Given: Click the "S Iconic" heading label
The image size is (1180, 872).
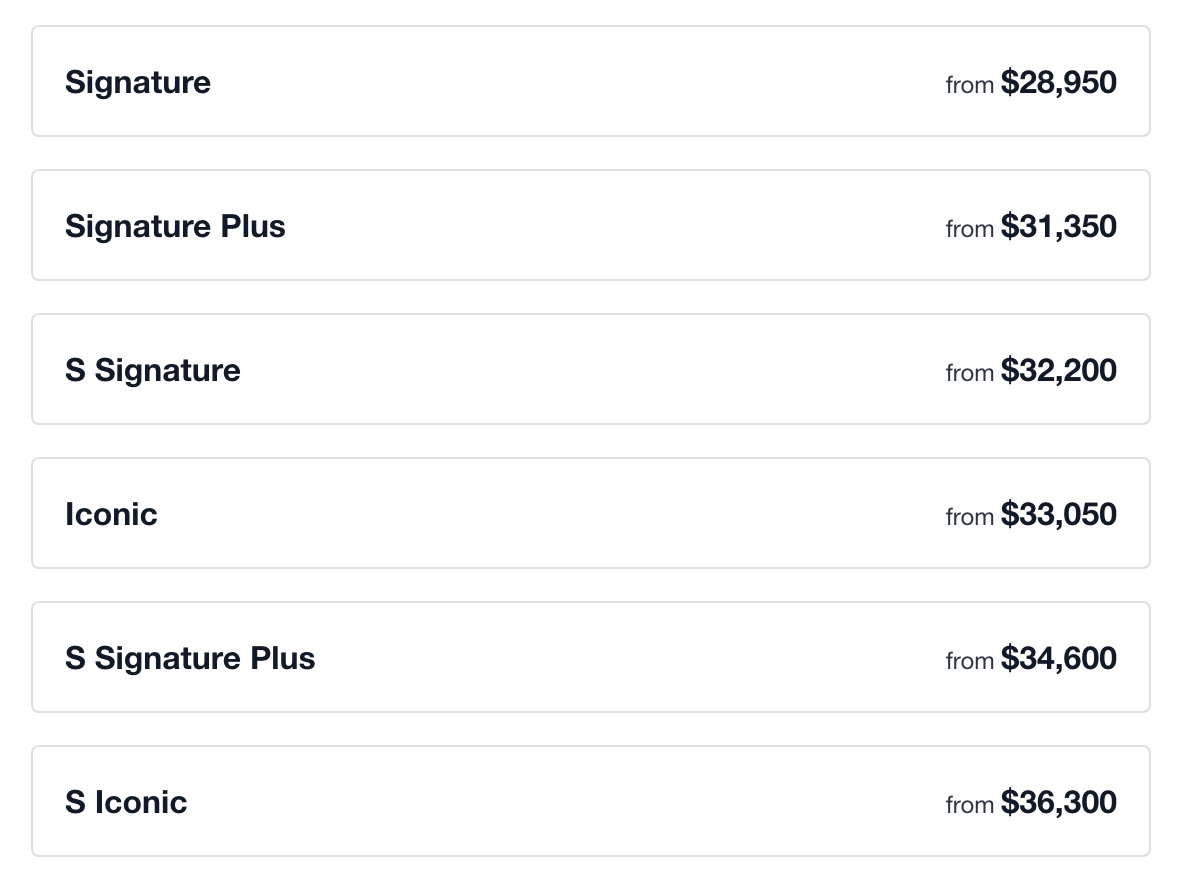Looking at the screenshot, I should click(x=126, y=802).
